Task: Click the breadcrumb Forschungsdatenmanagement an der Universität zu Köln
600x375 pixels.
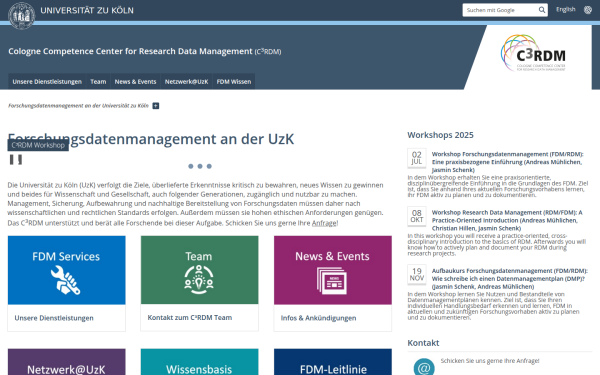Action: click(x=78, y=106)
